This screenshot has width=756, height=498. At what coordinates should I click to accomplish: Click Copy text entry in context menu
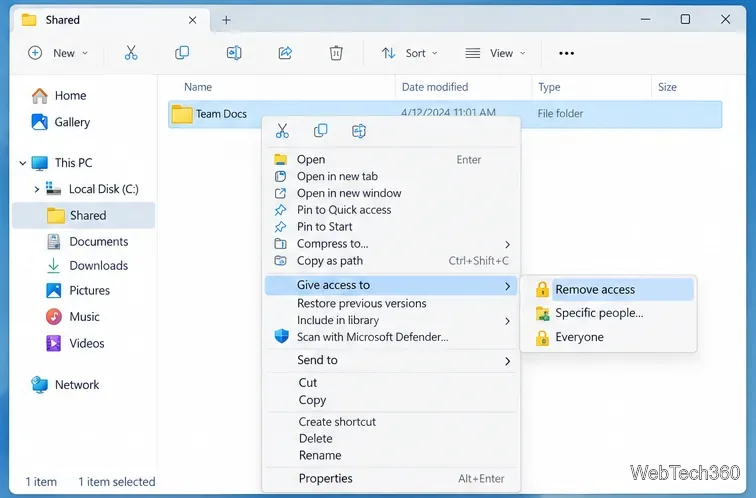(x=392, y=400)
